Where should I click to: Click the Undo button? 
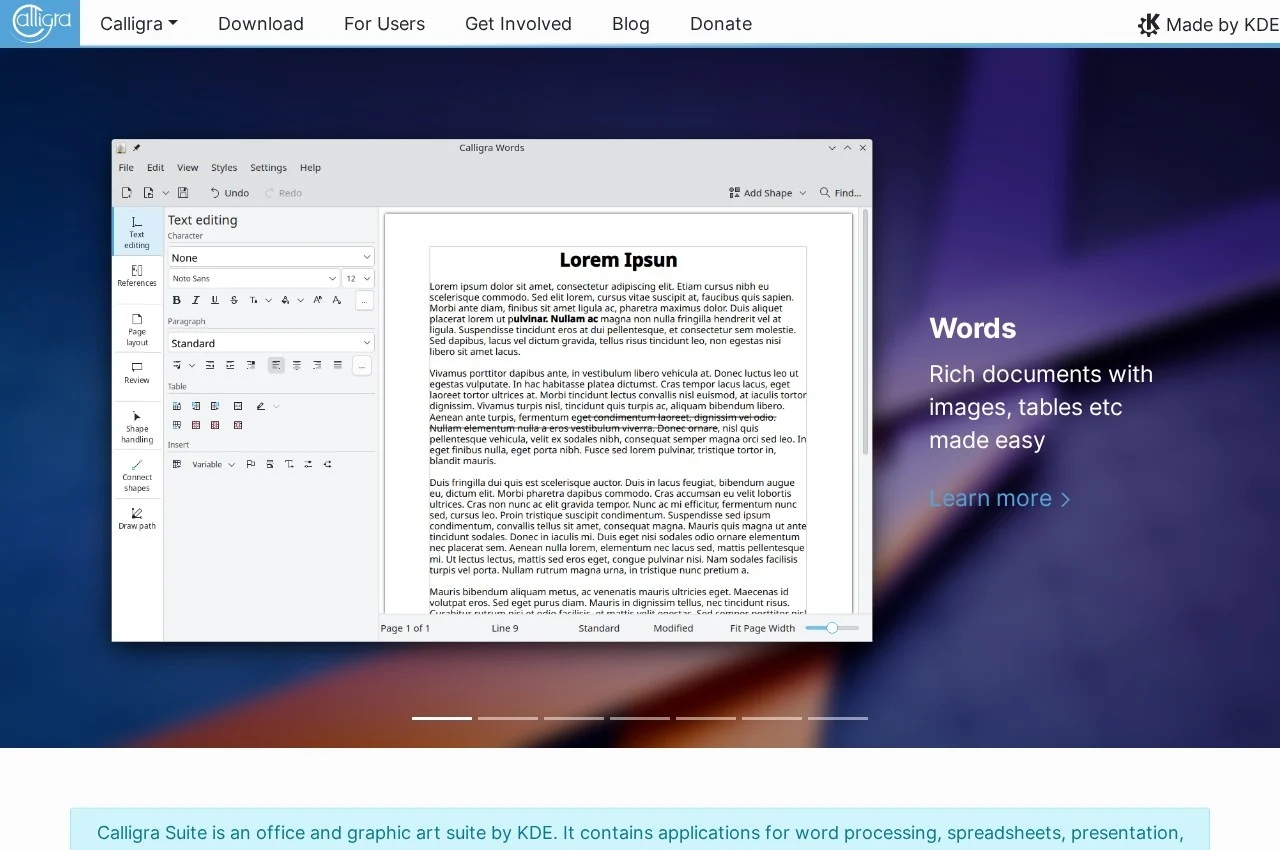point(229,193)
